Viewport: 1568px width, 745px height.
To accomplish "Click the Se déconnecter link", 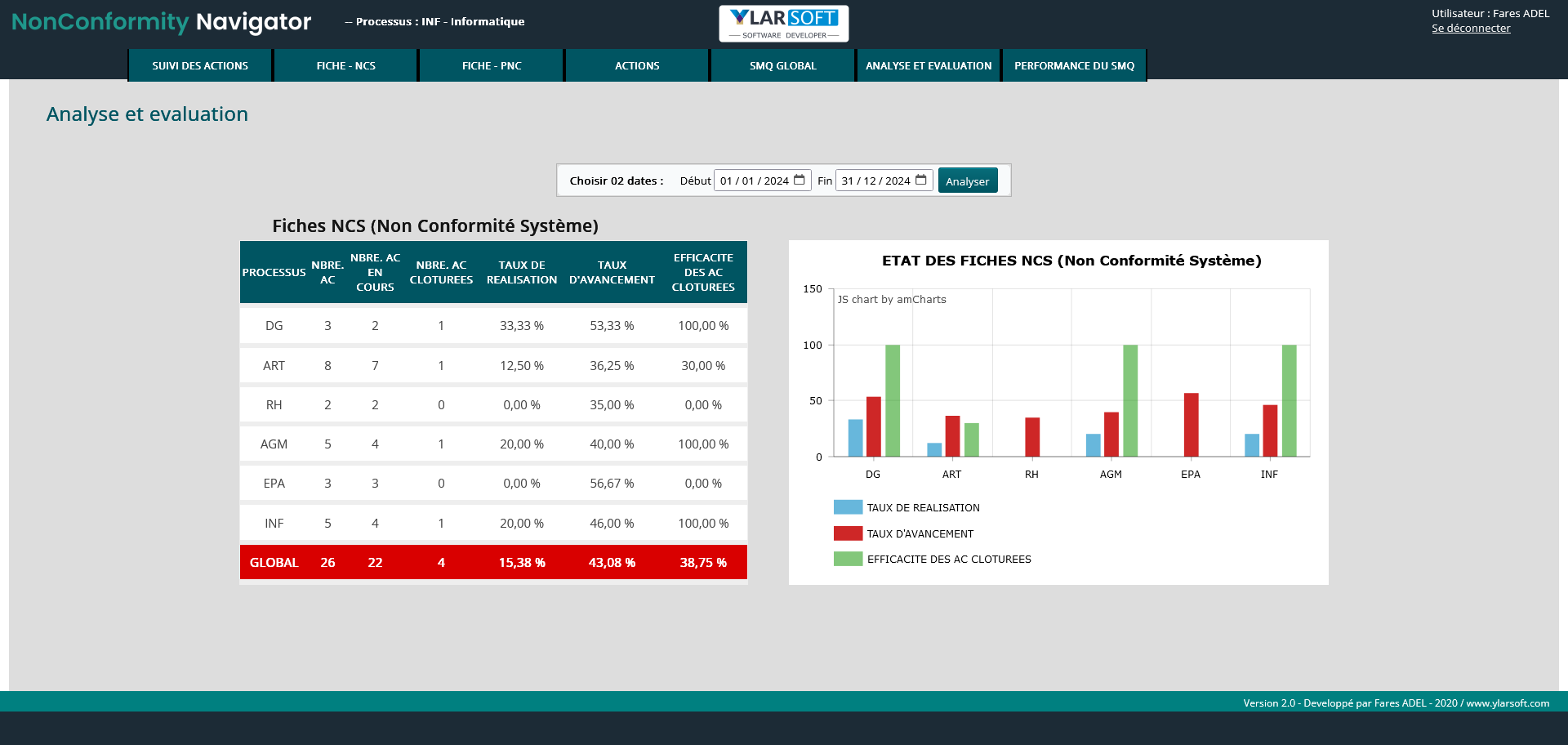I will (1471, 28).
